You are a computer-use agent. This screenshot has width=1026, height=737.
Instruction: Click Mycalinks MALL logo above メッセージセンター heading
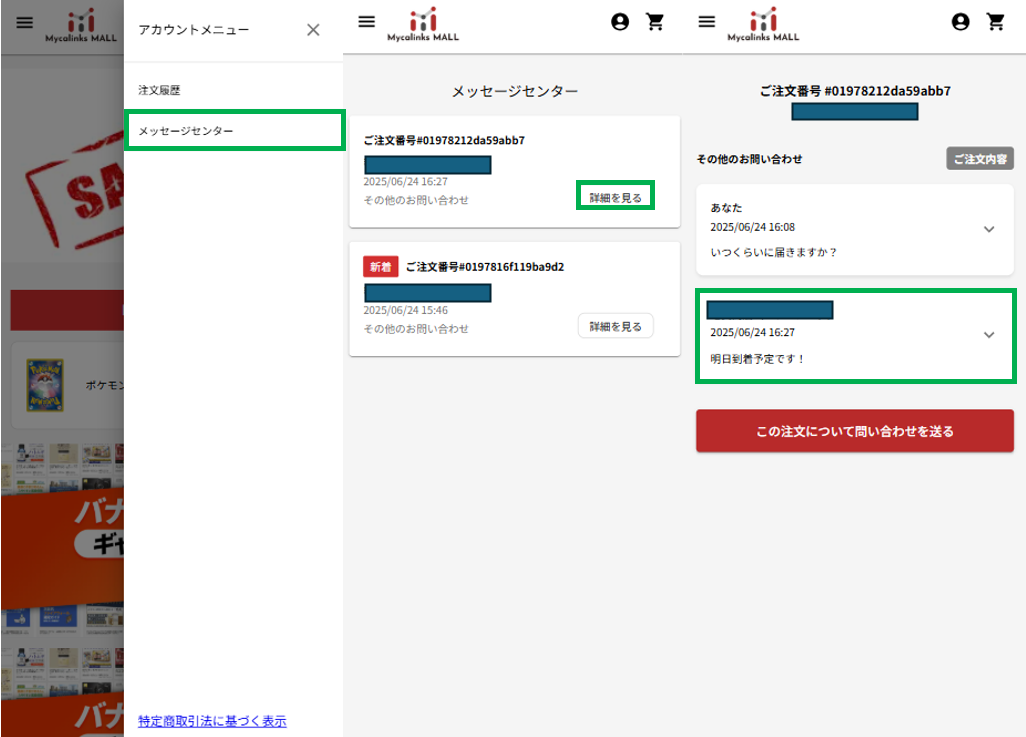(423, 25)
